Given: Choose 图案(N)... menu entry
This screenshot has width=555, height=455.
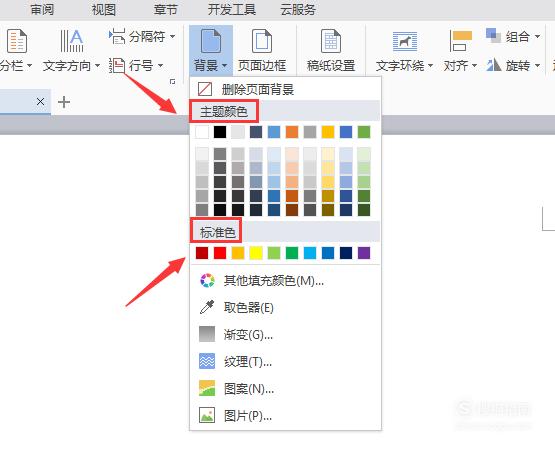Looking at the screenshot, I should tap(285, 388).
